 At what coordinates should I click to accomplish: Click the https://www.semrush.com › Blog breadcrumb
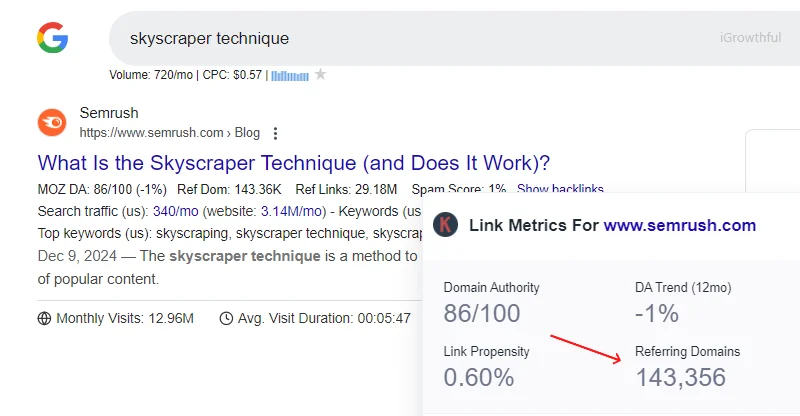point(169,133)
